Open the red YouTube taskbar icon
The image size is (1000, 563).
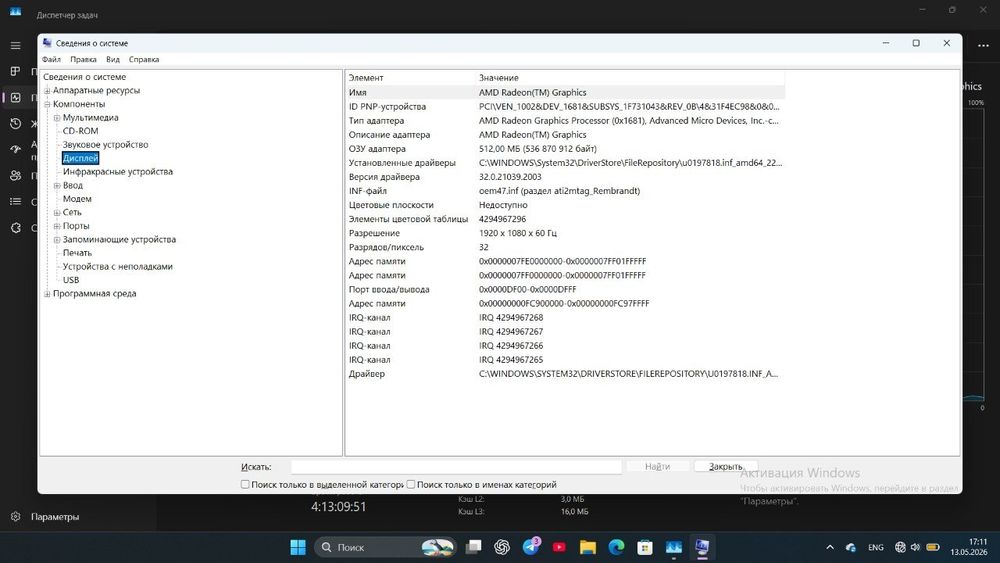559,547
